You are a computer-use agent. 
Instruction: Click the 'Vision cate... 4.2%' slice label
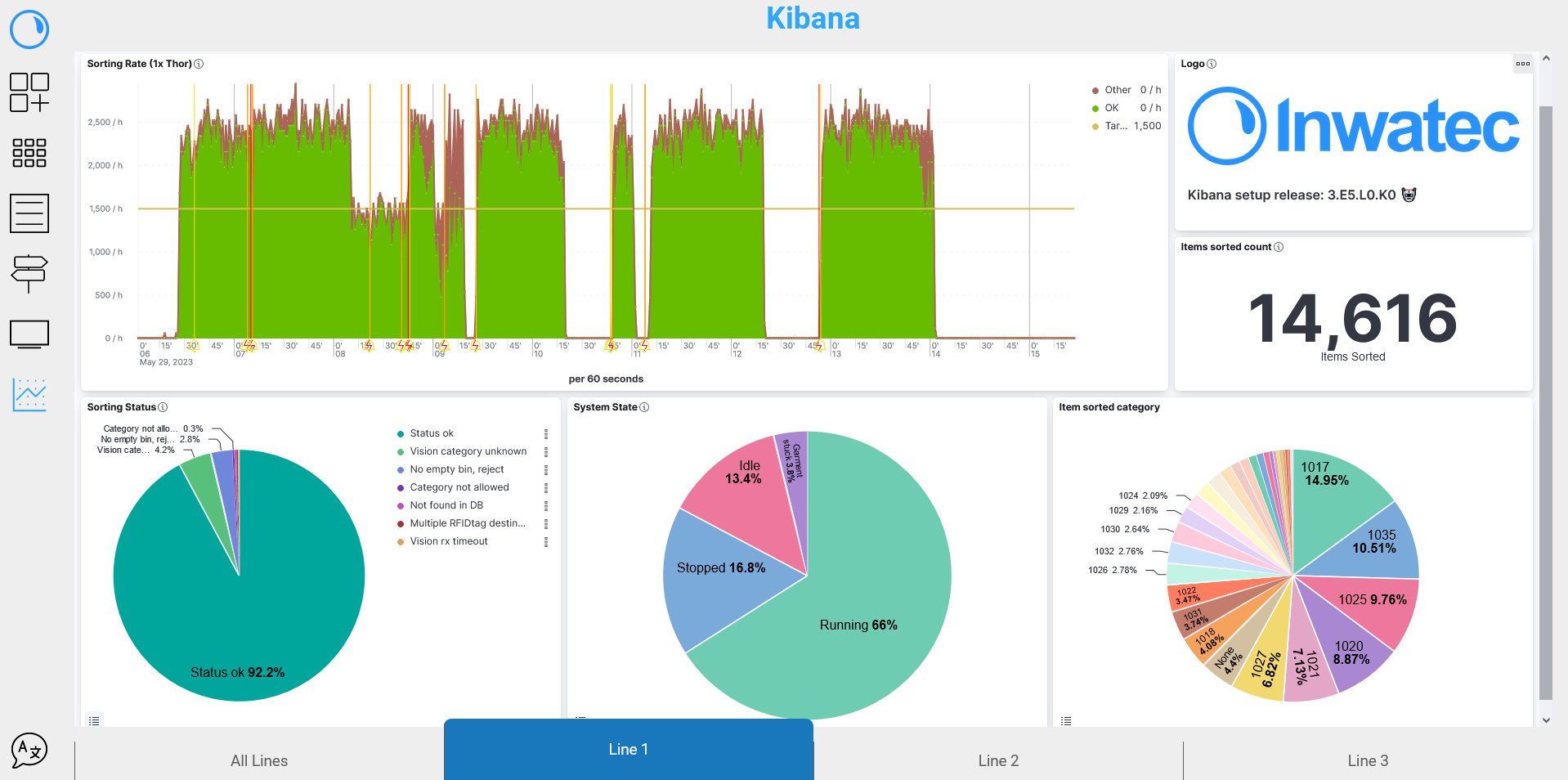[136, 450]
